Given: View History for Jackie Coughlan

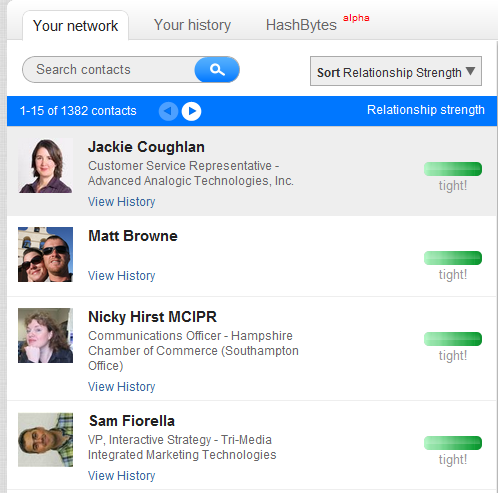Looking at the screenshot, I should 121,202.
